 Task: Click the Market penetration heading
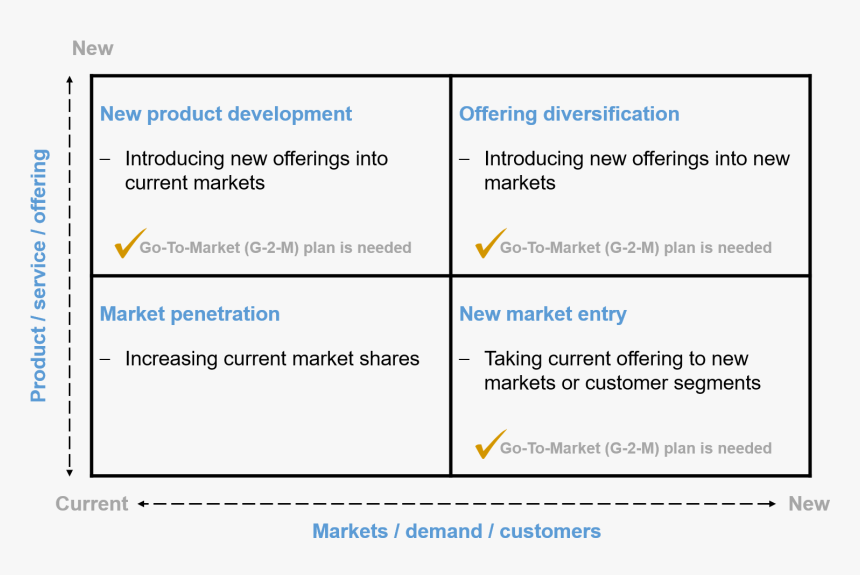pos(190,314)
